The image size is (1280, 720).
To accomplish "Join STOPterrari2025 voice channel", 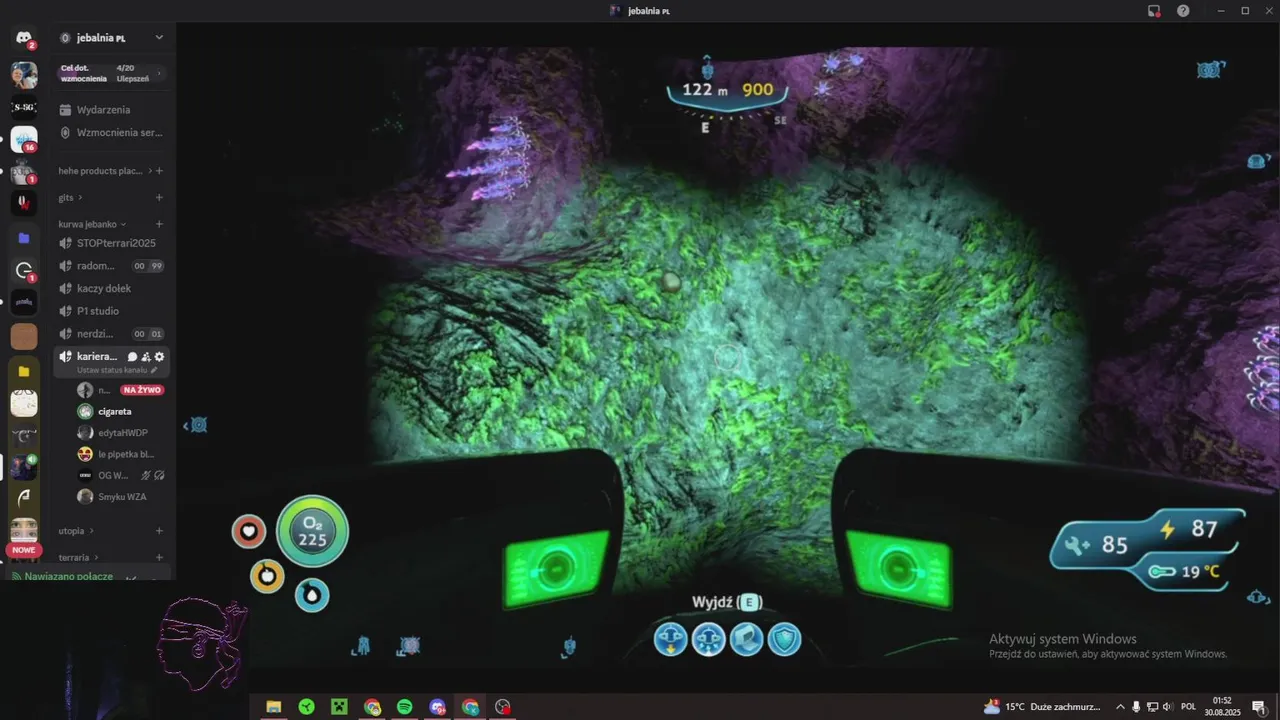I will (112, 243).
